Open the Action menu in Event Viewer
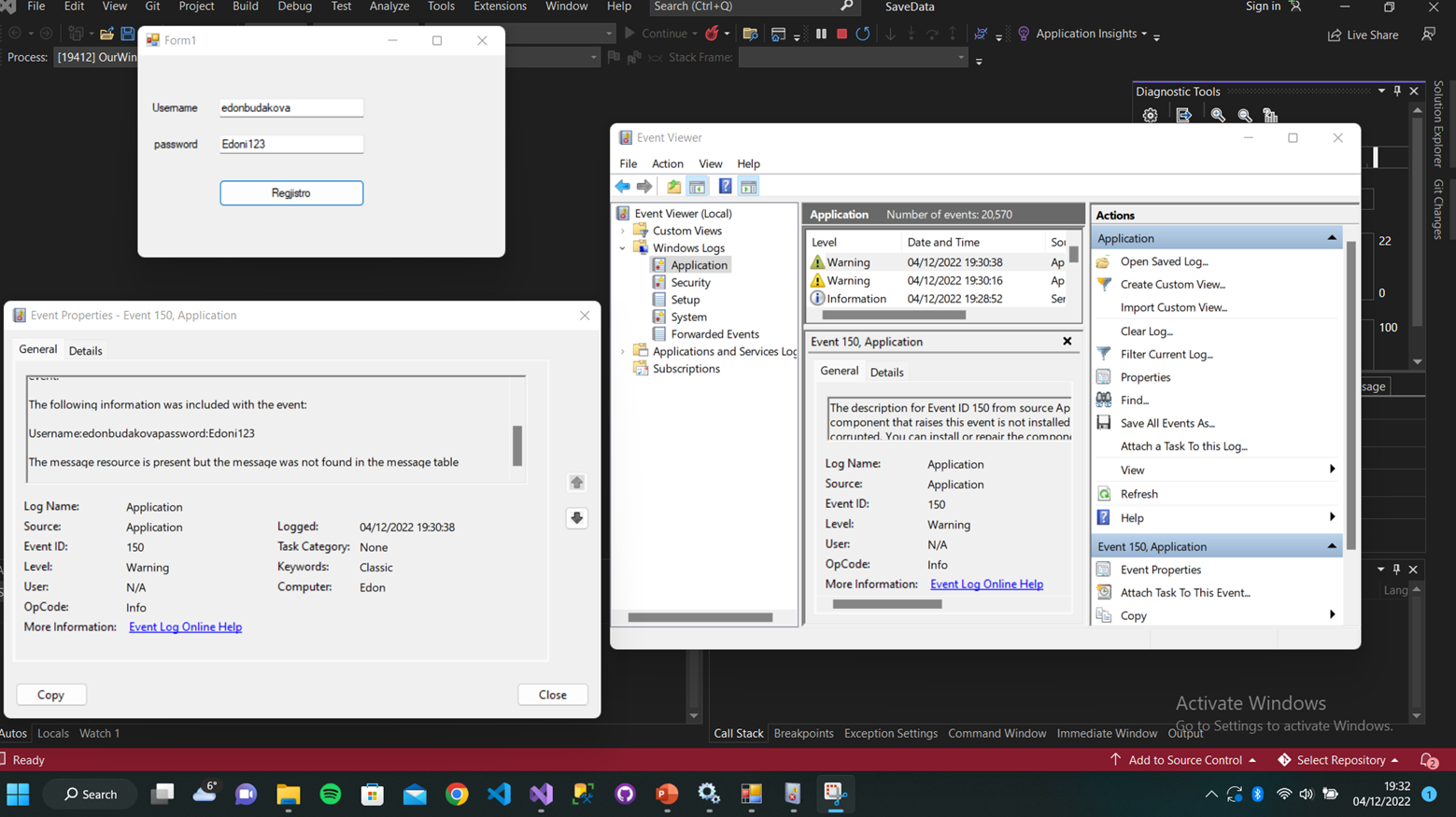1456x817 pixels. pos(667,163)
